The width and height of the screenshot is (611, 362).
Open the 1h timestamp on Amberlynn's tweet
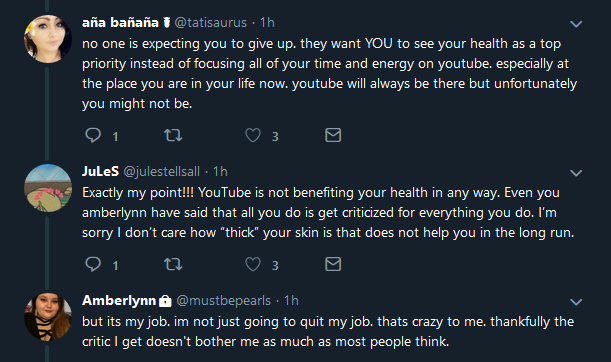click(291, 300)
